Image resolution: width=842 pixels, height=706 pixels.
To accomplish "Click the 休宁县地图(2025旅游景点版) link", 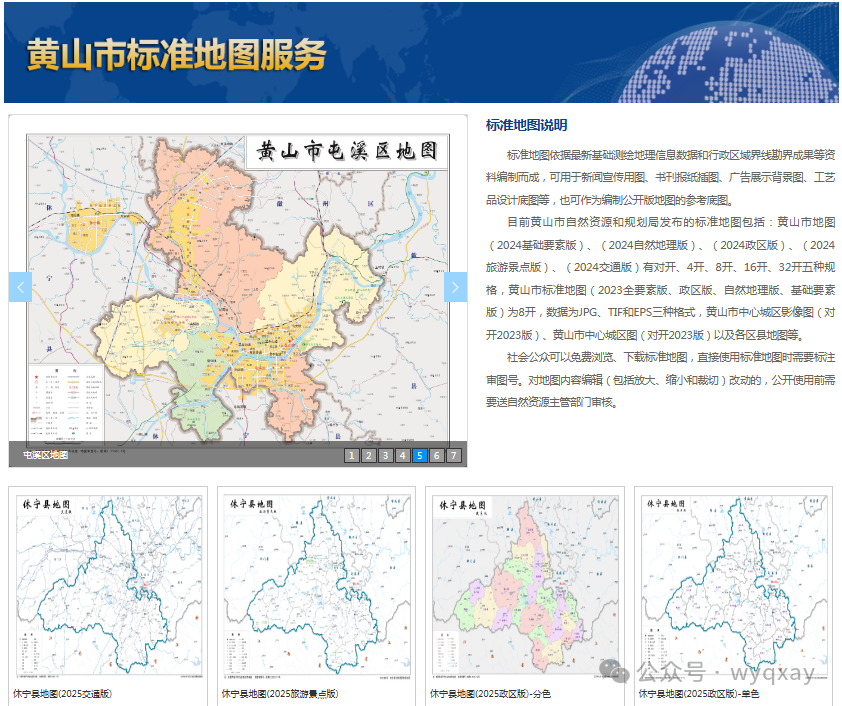I will coord(280,694).
